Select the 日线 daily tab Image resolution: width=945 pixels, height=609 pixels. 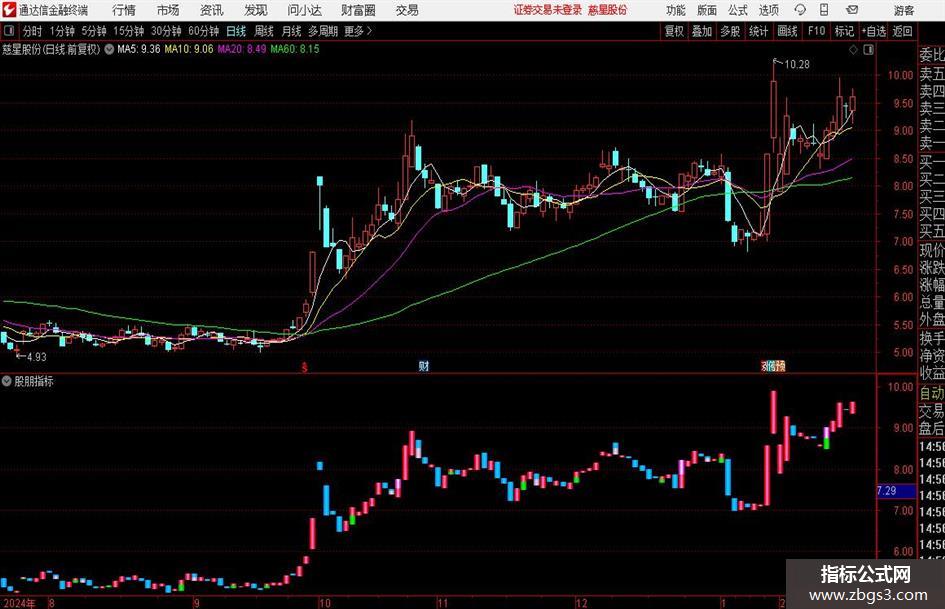tap(236, 31)
